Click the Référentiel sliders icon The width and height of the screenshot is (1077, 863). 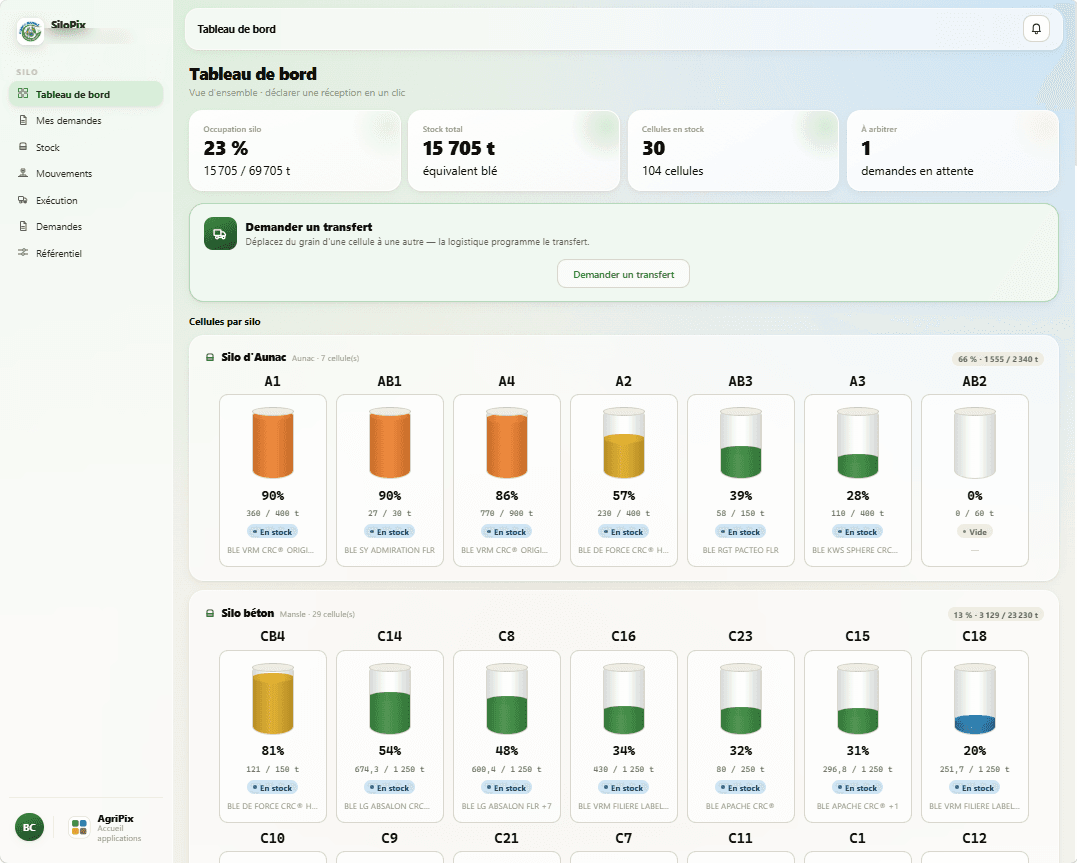tap(23, 253)
